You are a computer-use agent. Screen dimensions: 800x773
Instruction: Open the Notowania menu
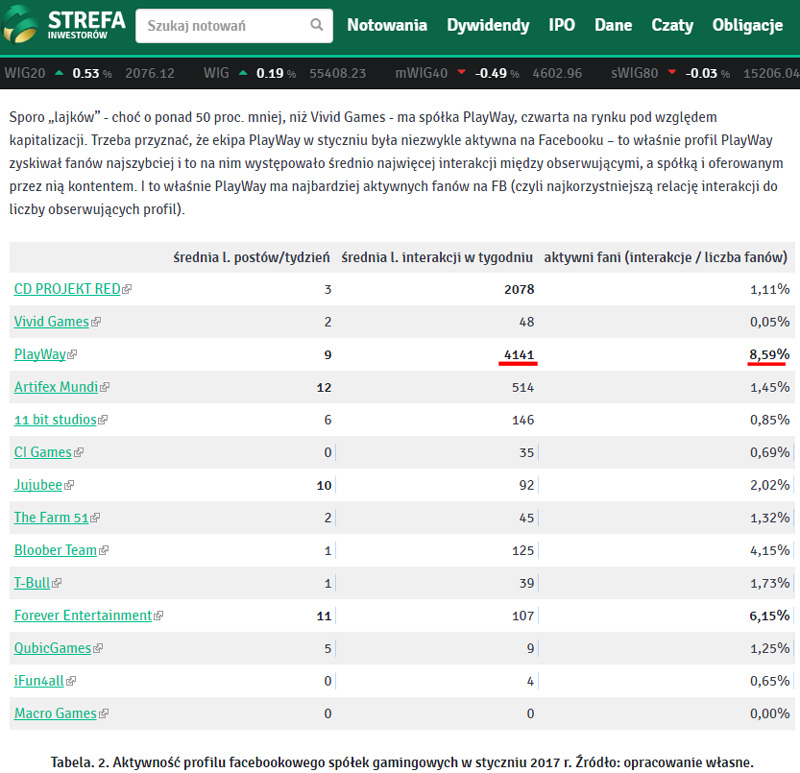[x=387, y=25]
